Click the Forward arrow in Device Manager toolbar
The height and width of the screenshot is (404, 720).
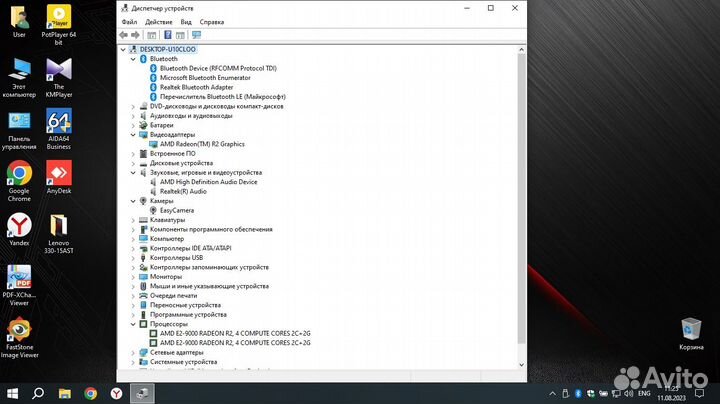(135, 35)
